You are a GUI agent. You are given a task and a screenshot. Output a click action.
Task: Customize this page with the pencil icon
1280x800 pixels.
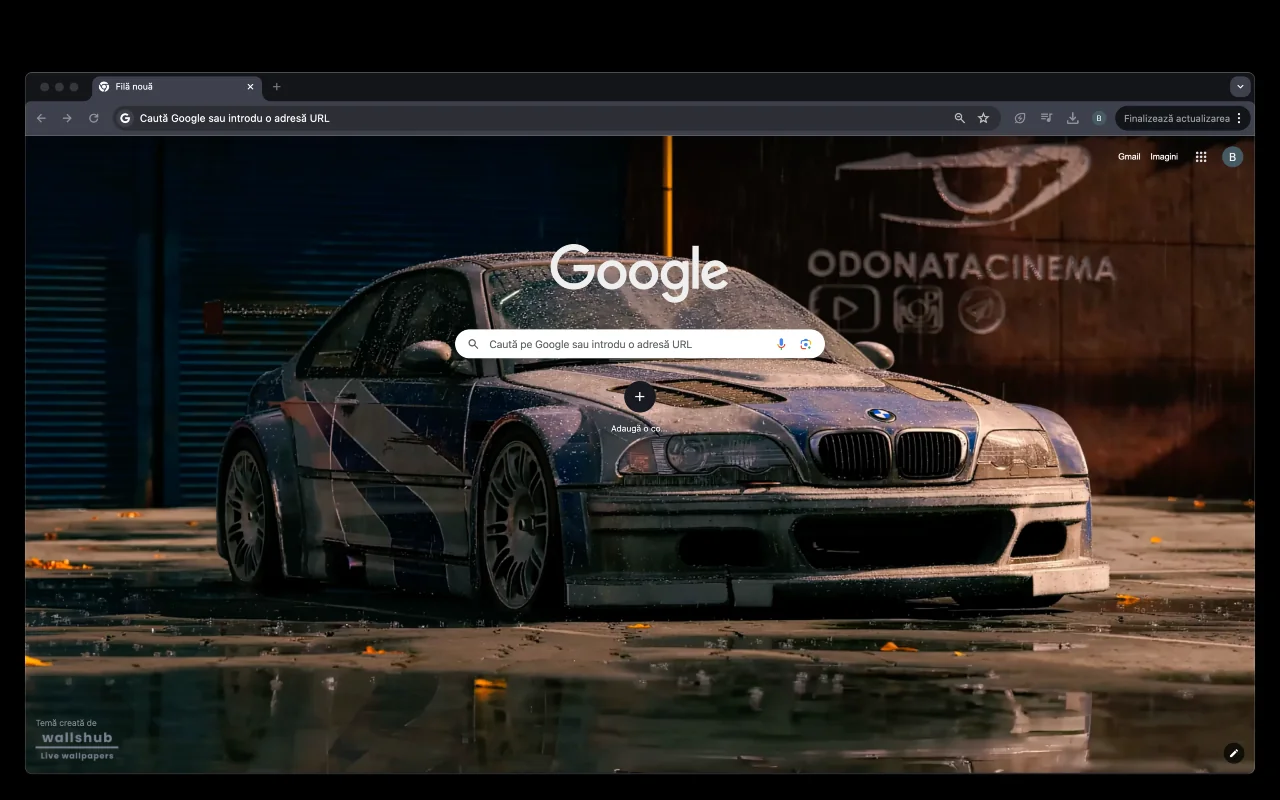(1234, 753)
